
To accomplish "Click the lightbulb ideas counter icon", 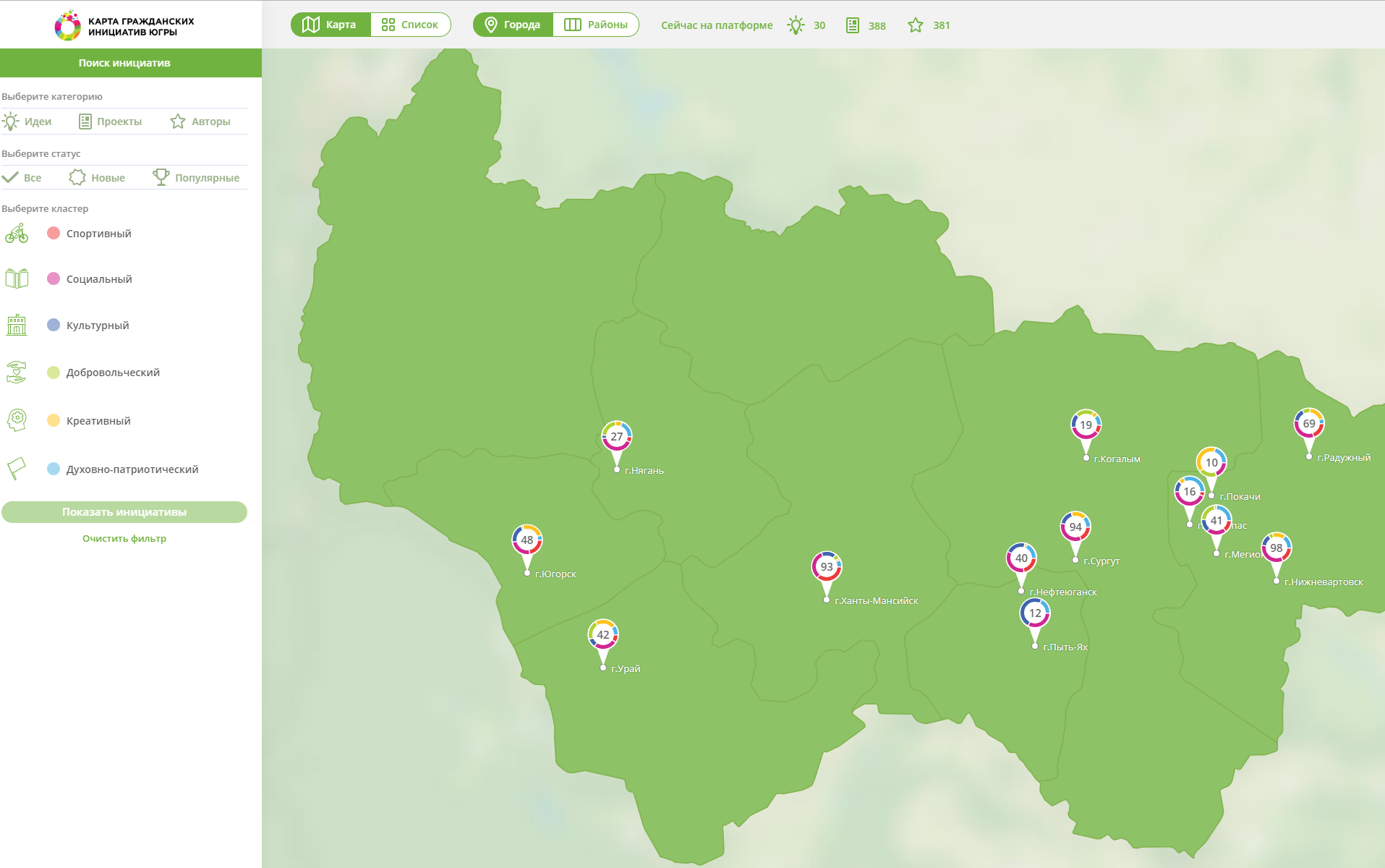I will pos(796,25).
